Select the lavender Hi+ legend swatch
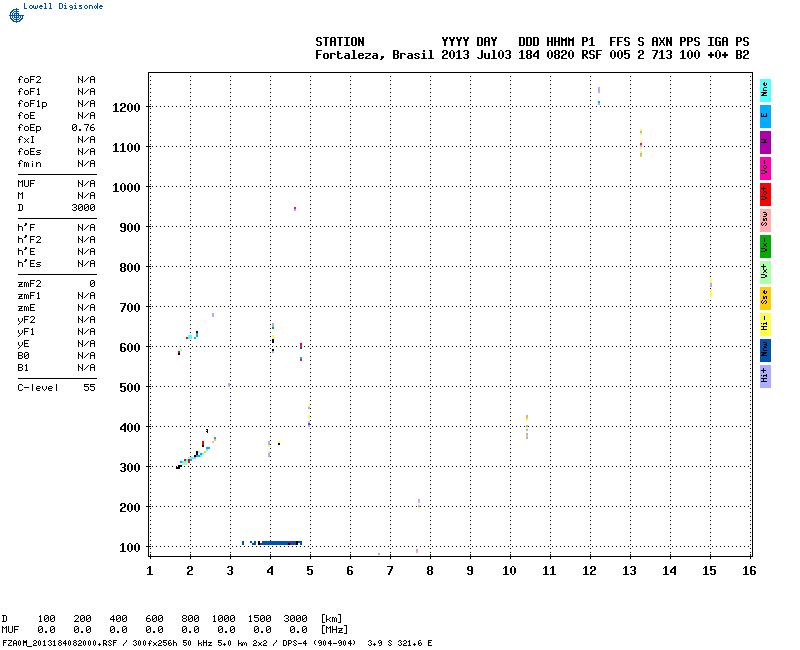The image size is (800, 650). pos(765,377)
